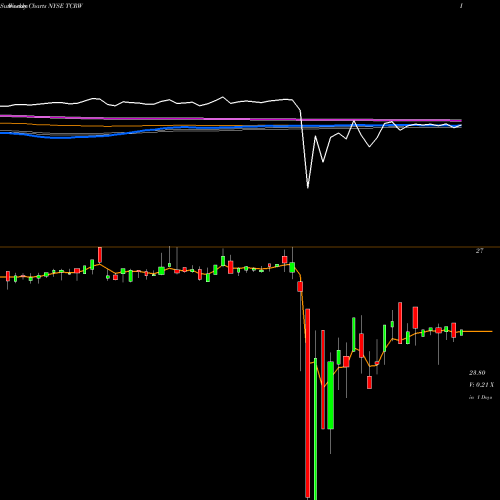Click the V: 0.21 volume readout
The height and width of the screenshot is (500, 500).
481,385
